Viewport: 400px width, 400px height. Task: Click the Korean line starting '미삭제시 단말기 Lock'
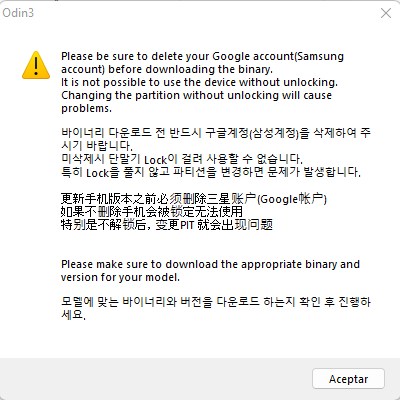click(x=182, y=159)
